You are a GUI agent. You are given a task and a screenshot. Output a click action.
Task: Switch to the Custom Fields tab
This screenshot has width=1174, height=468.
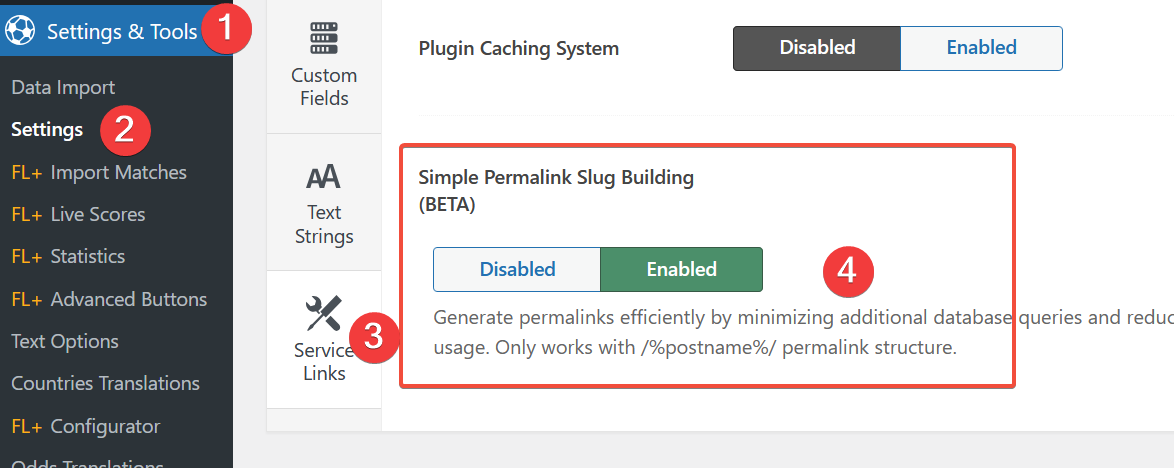point(324,66)
